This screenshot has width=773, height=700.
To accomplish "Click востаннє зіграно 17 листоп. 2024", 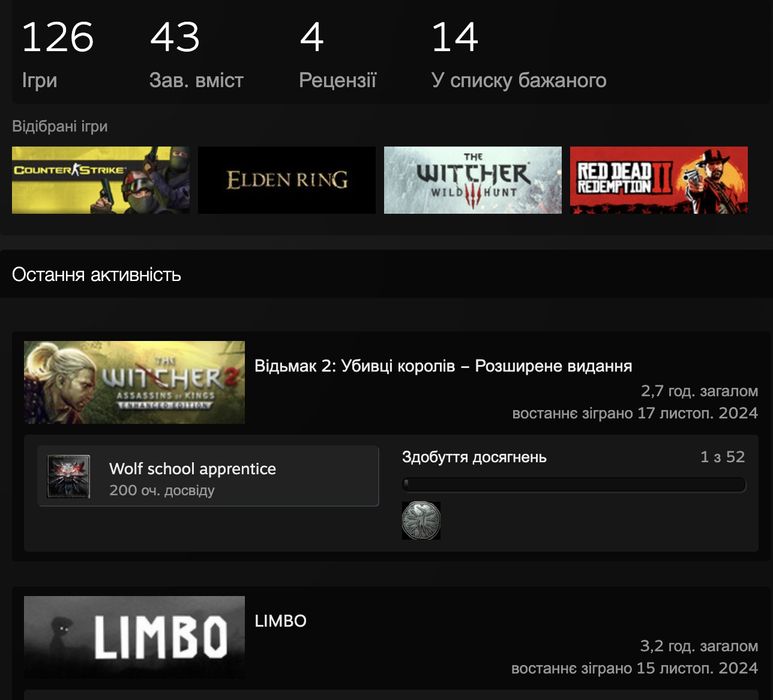I will tap(635, 413).
